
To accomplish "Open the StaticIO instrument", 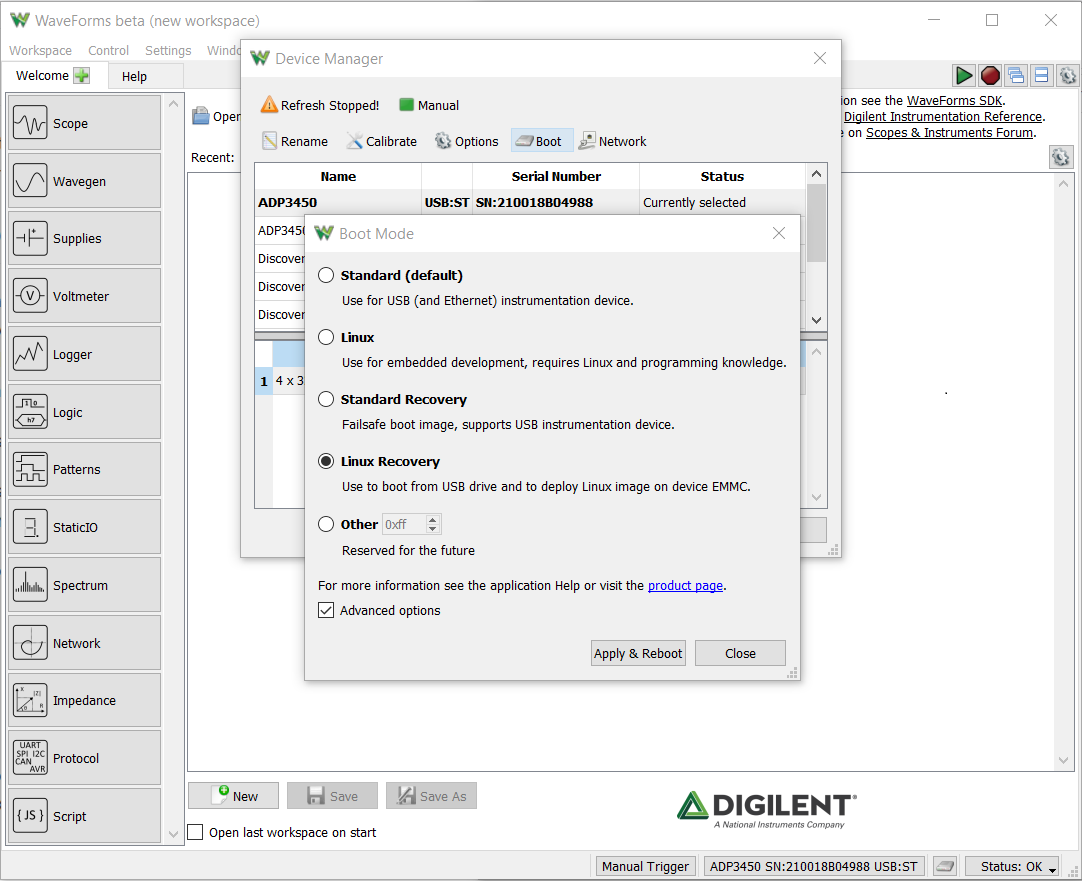I will tap(84, 528).
